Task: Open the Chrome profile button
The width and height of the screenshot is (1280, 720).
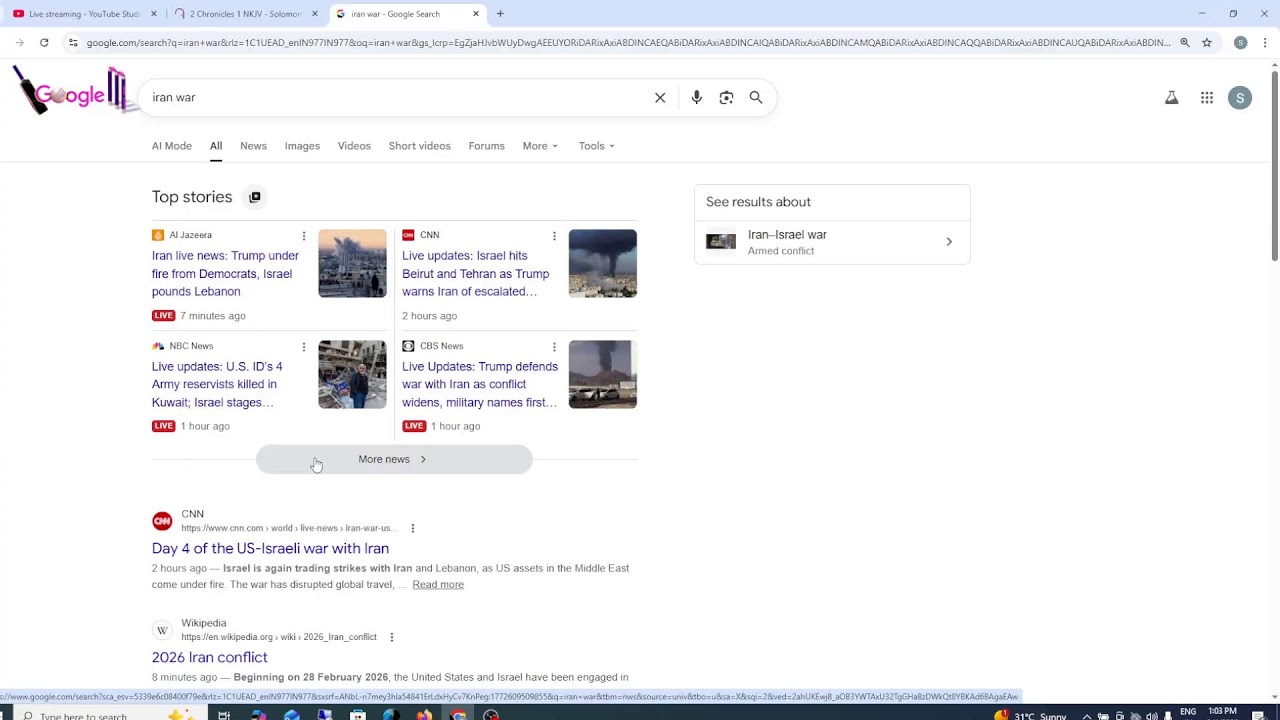Action: coord(1240,43)
